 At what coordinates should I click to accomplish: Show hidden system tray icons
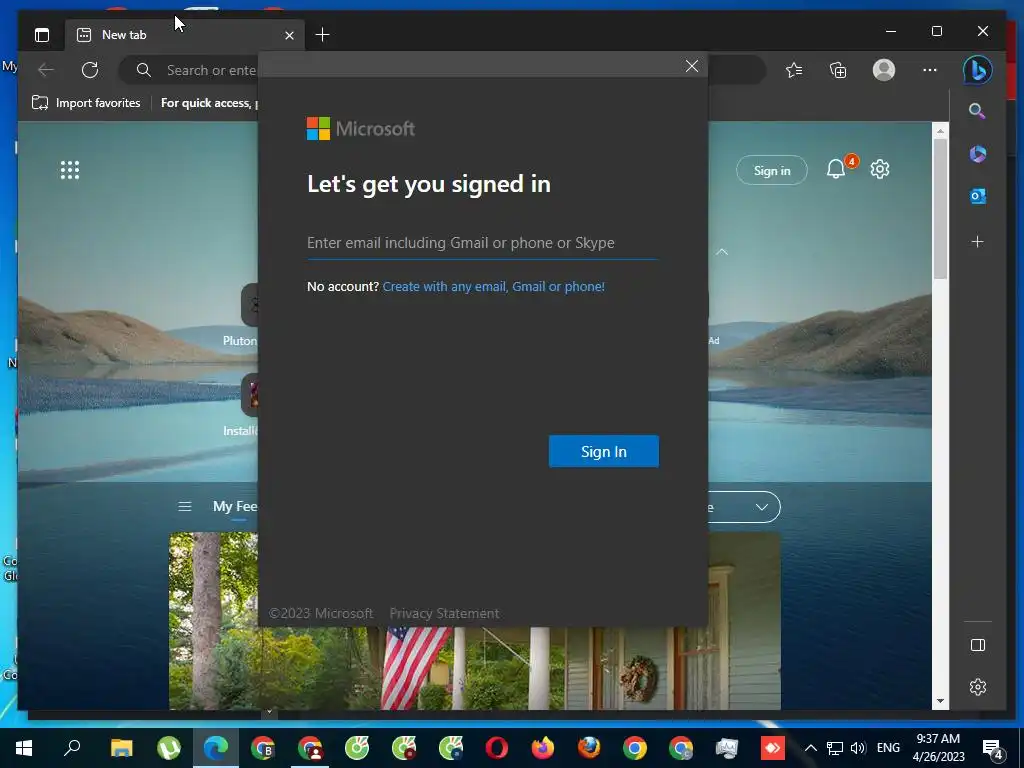click(810, 748)
